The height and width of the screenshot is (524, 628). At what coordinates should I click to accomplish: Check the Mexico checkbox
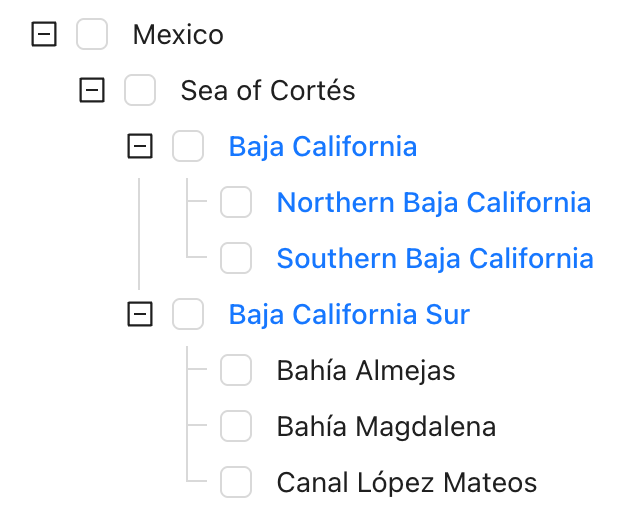point(92,35)
